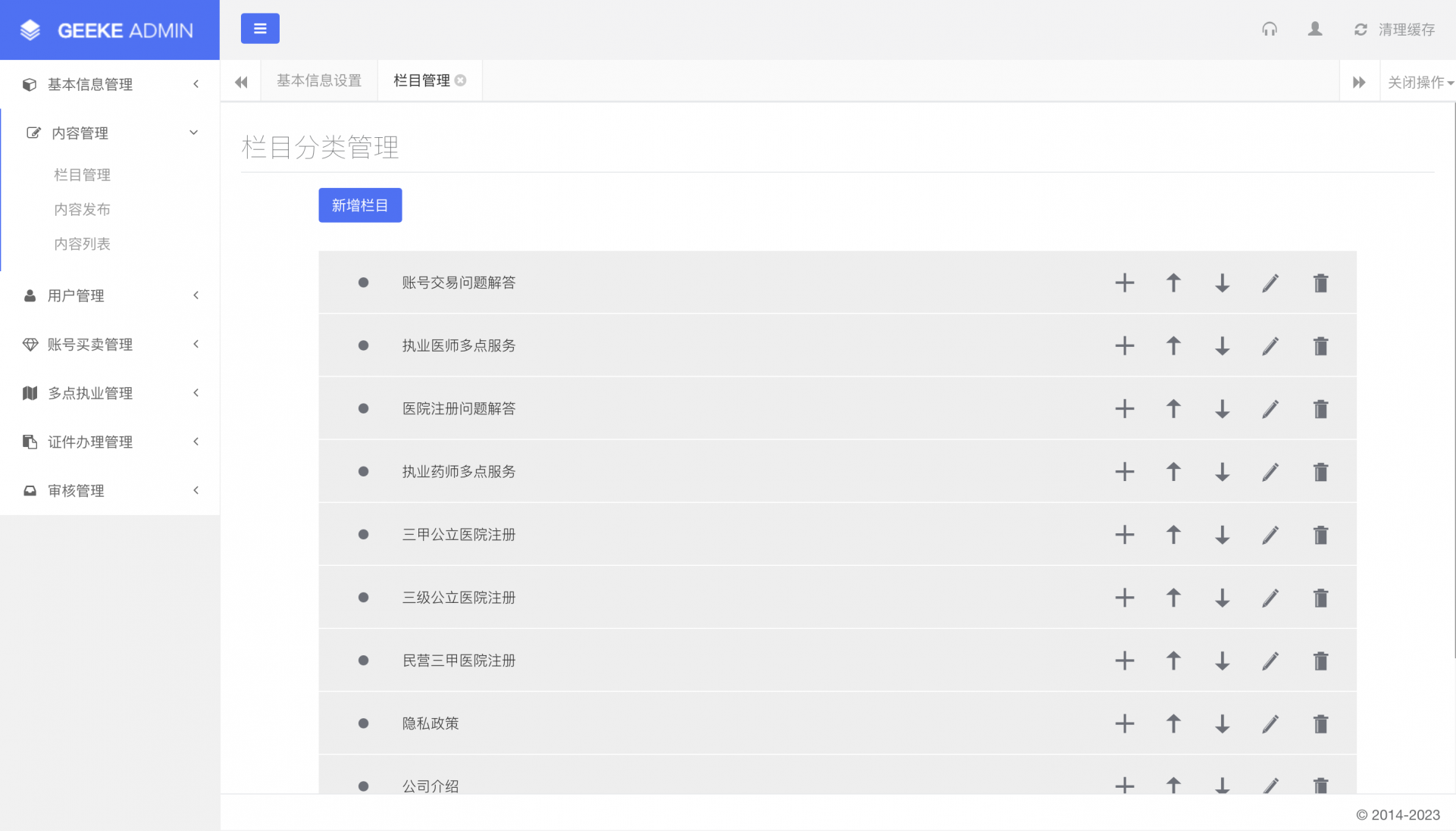Image resolution: width=1456 pixels, height=831 pixels.
Task: Delete the 执业医师多点服务 column
Action: coord(1321,345)
